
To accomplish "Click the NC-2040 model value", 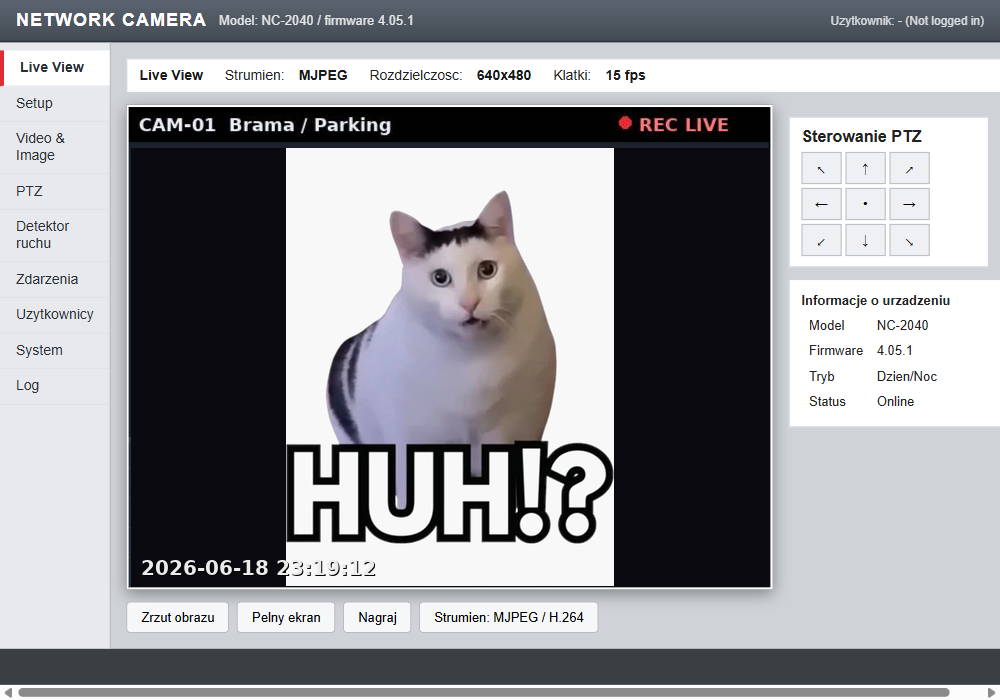I will click(902, 326).
